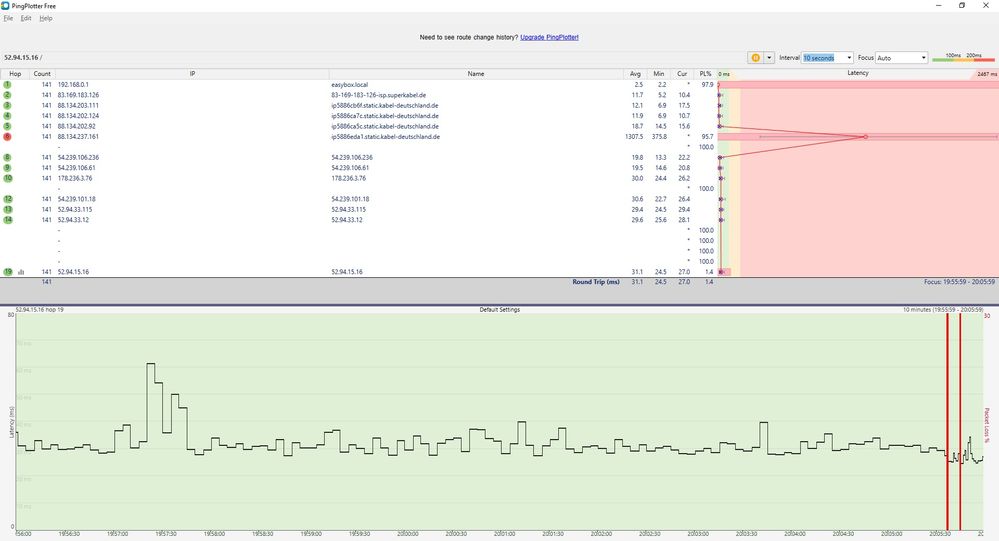
Task: Click the red latency point on hop 6 graph
Action: [x=865, y=136]
